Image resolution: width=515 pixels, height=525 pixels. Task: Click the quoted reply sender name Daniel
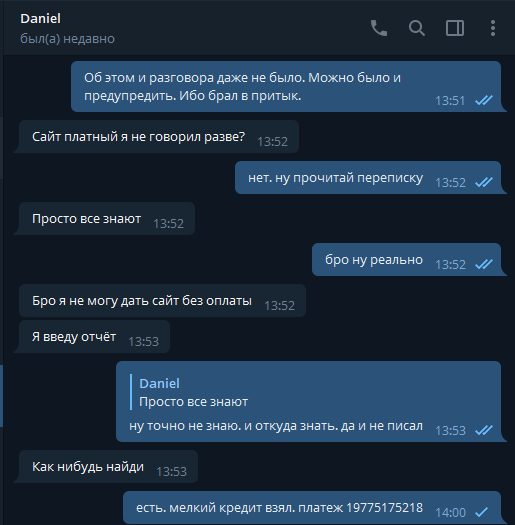159,384
